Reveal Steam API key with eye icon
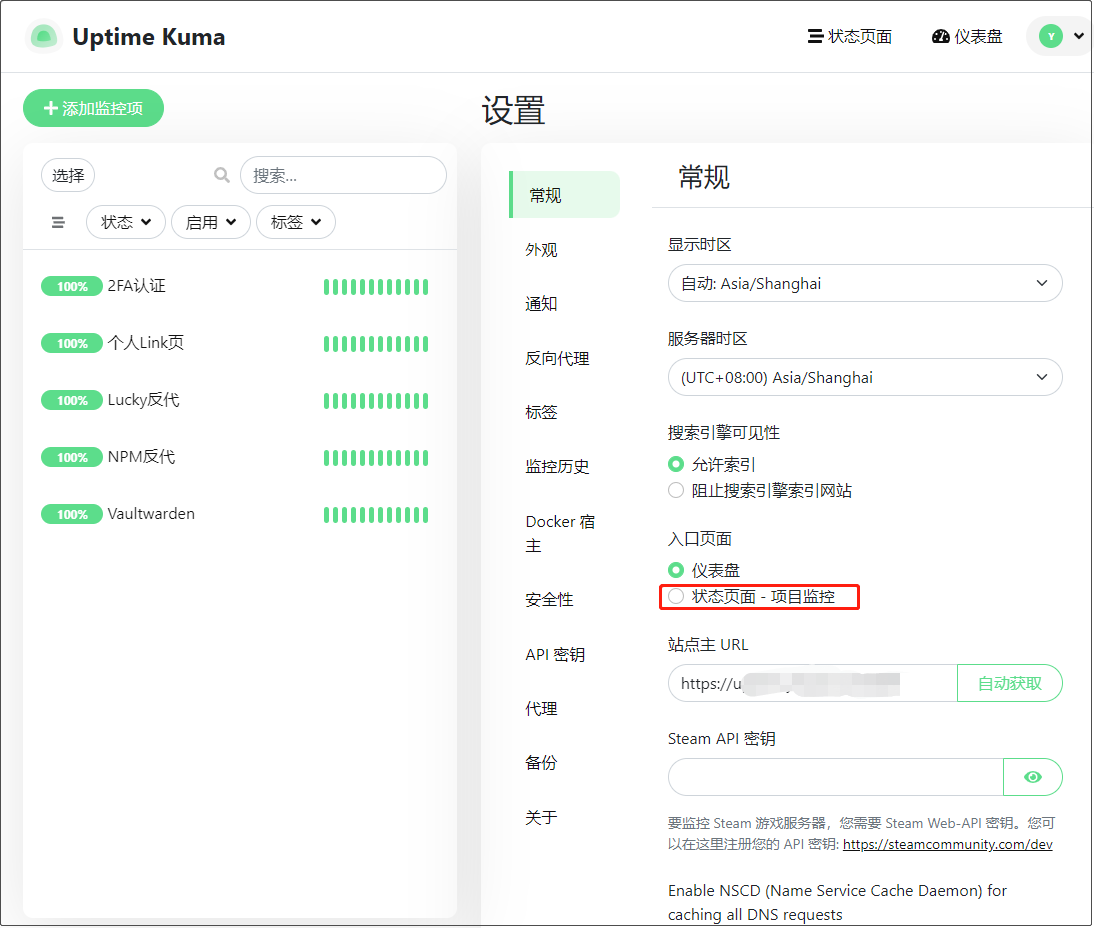Image resolution: width=1094 pixels, height=928 pixels. click(1032, 777)
